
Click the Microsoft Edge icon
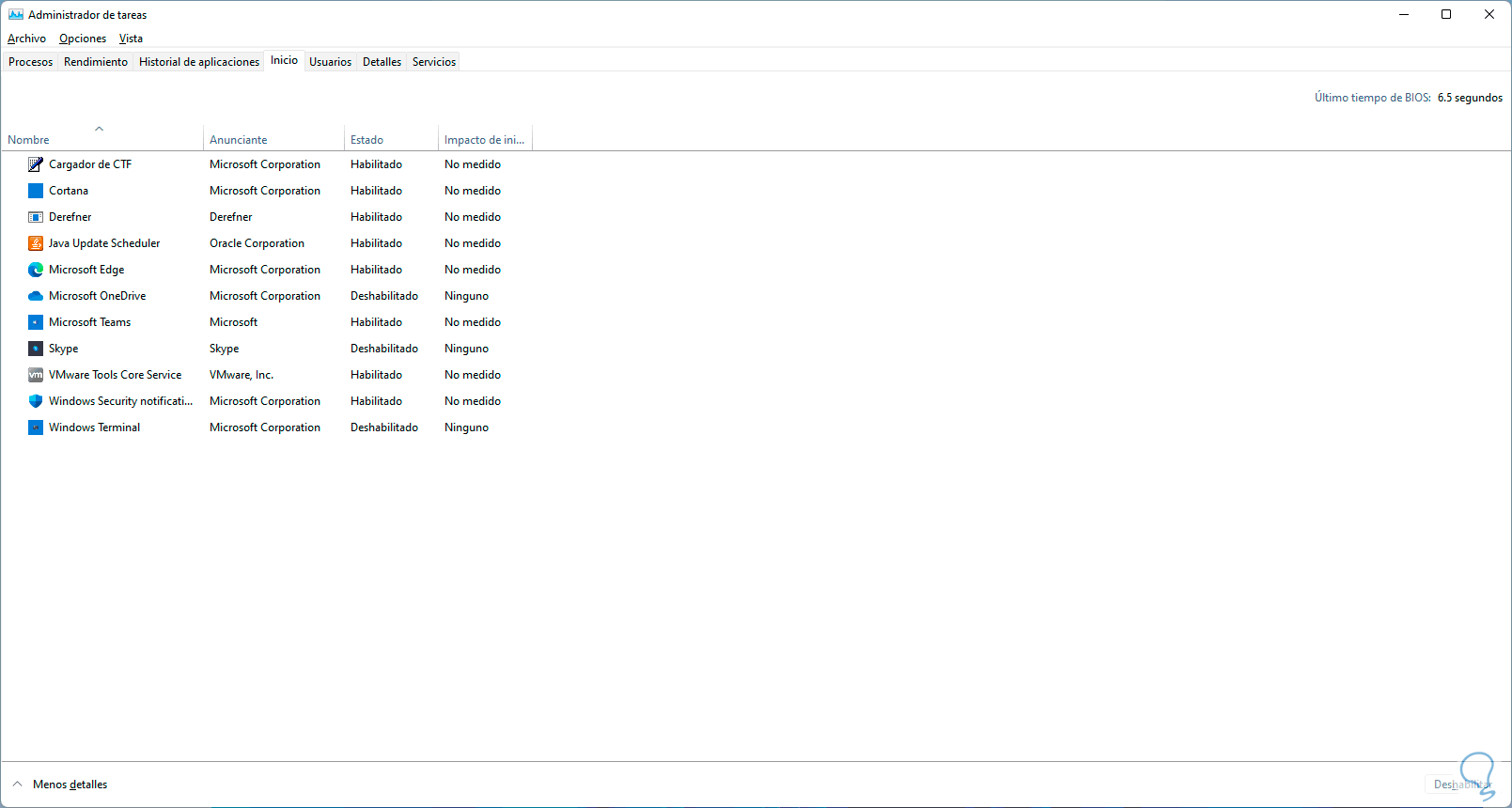pos(36,270)
